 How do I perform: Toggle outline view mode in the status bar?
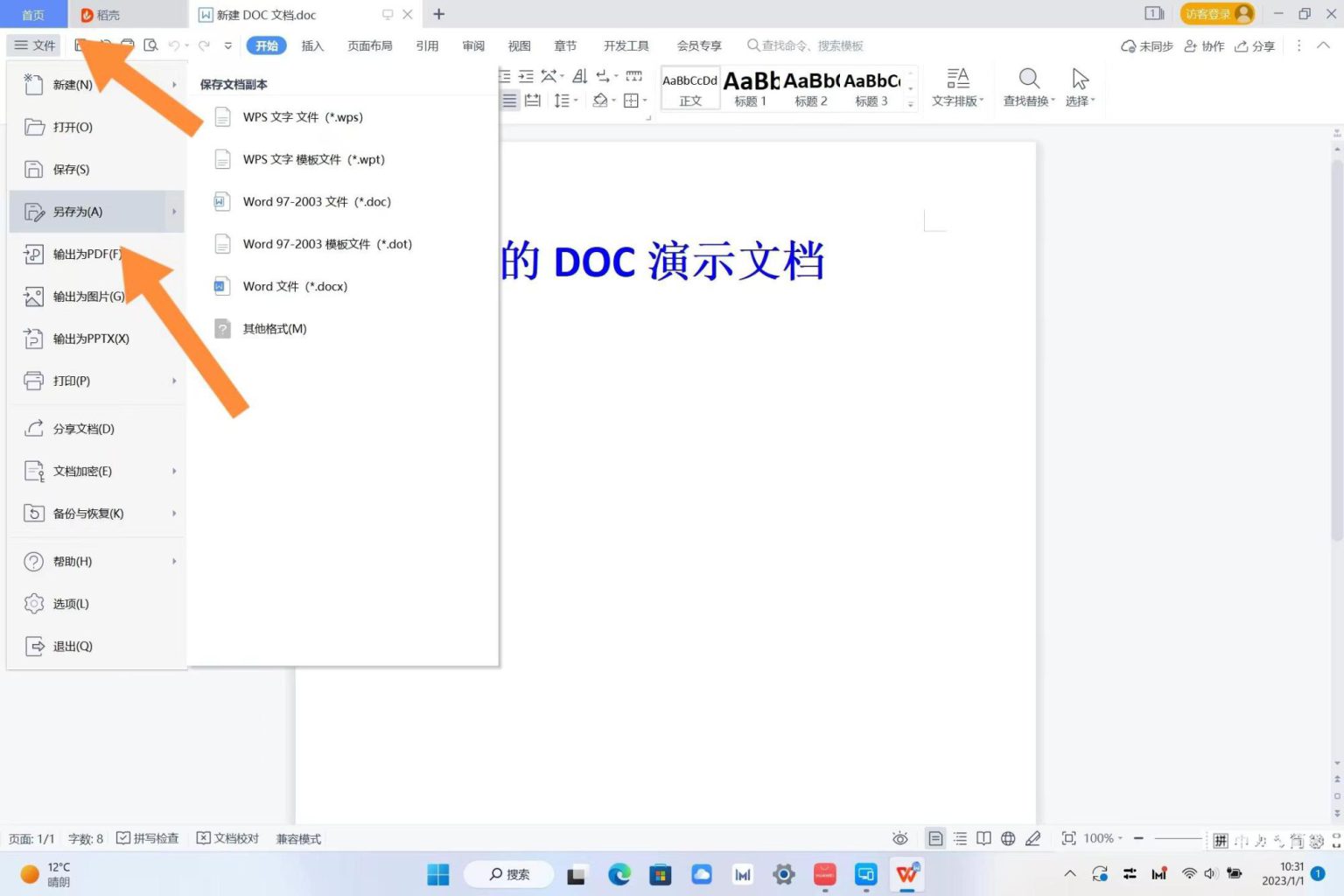[960, 838]
